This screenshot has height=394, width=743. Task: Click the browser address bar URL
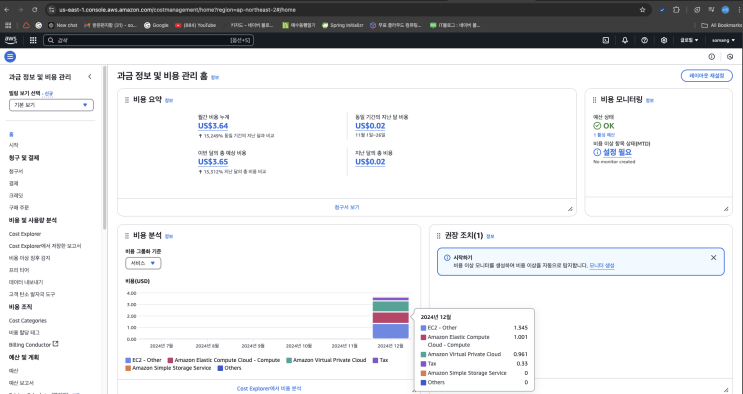click(x=178, y=9)
